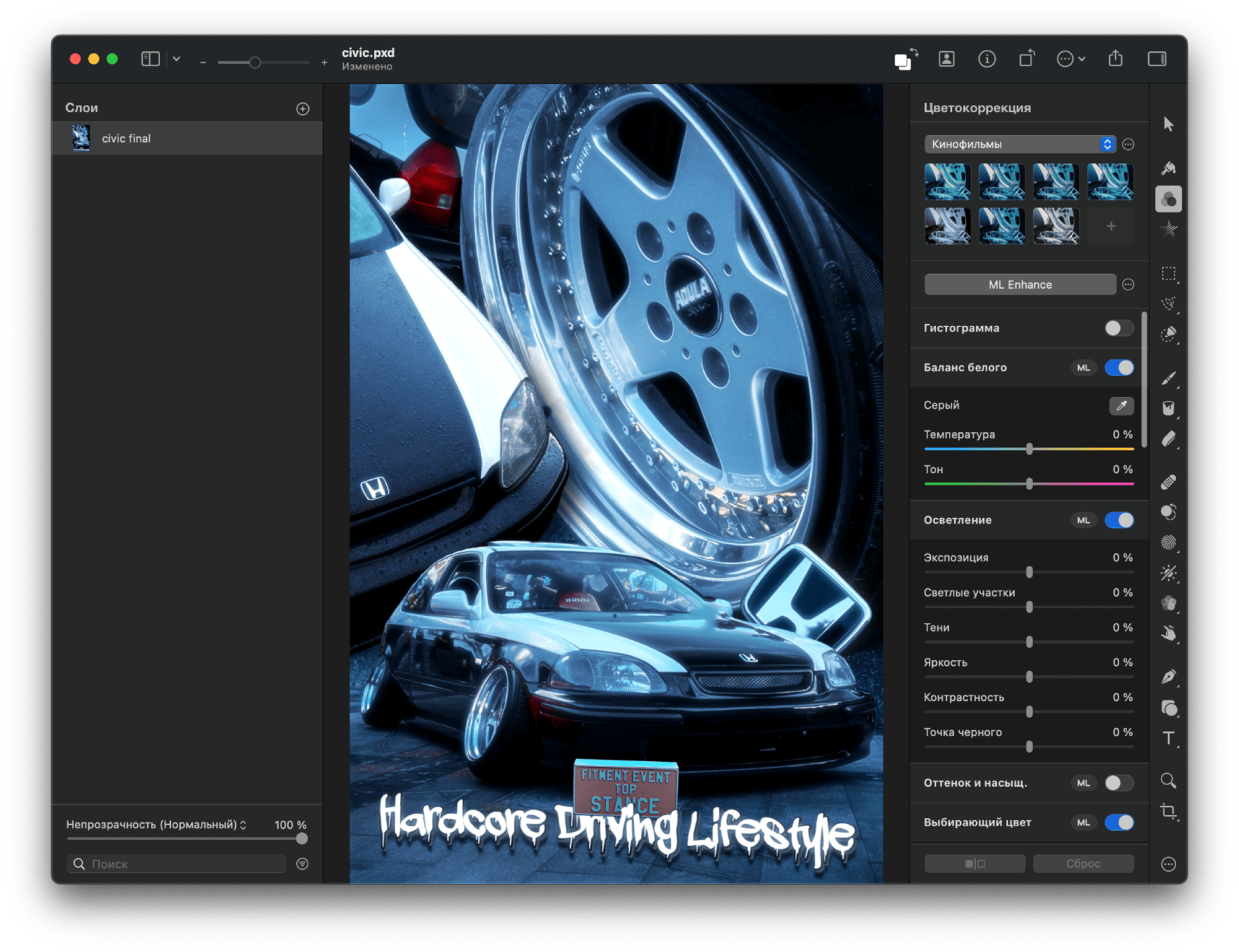The width and height of the screenshot is (1239, 952).
Task: Enable the Гистограмма toggle
Action: click(x=1118, y=328)
